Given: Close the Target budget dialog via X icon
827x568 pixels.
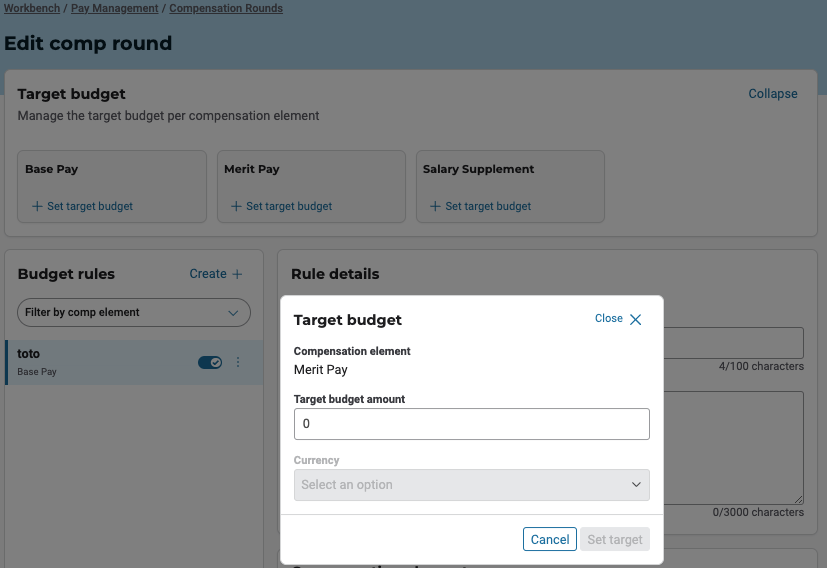Looking at the screenshot, I should pyautogui.click(x=635, y=320).
